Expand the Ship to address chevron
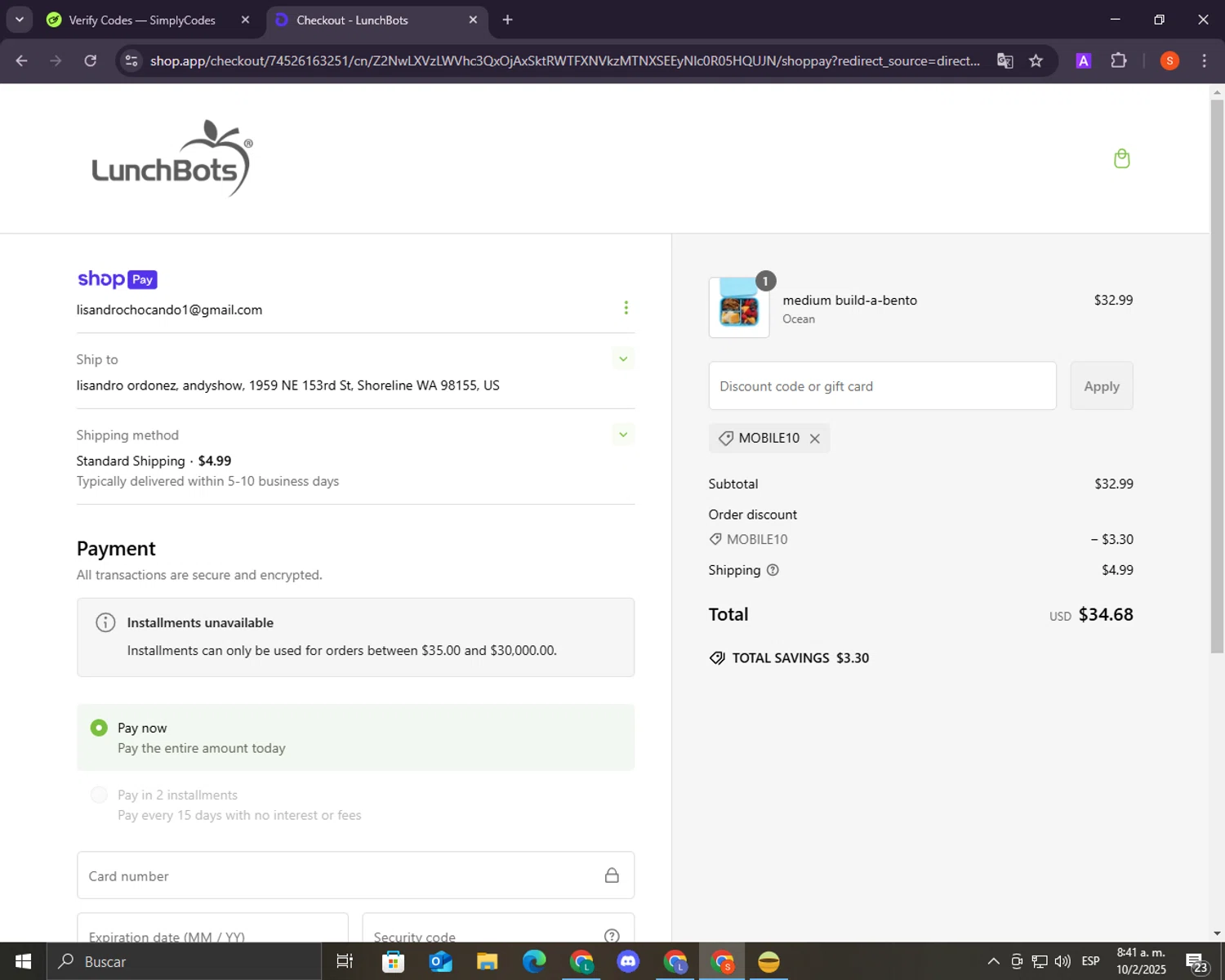The image size is (1225, 980). coord(623,359)
